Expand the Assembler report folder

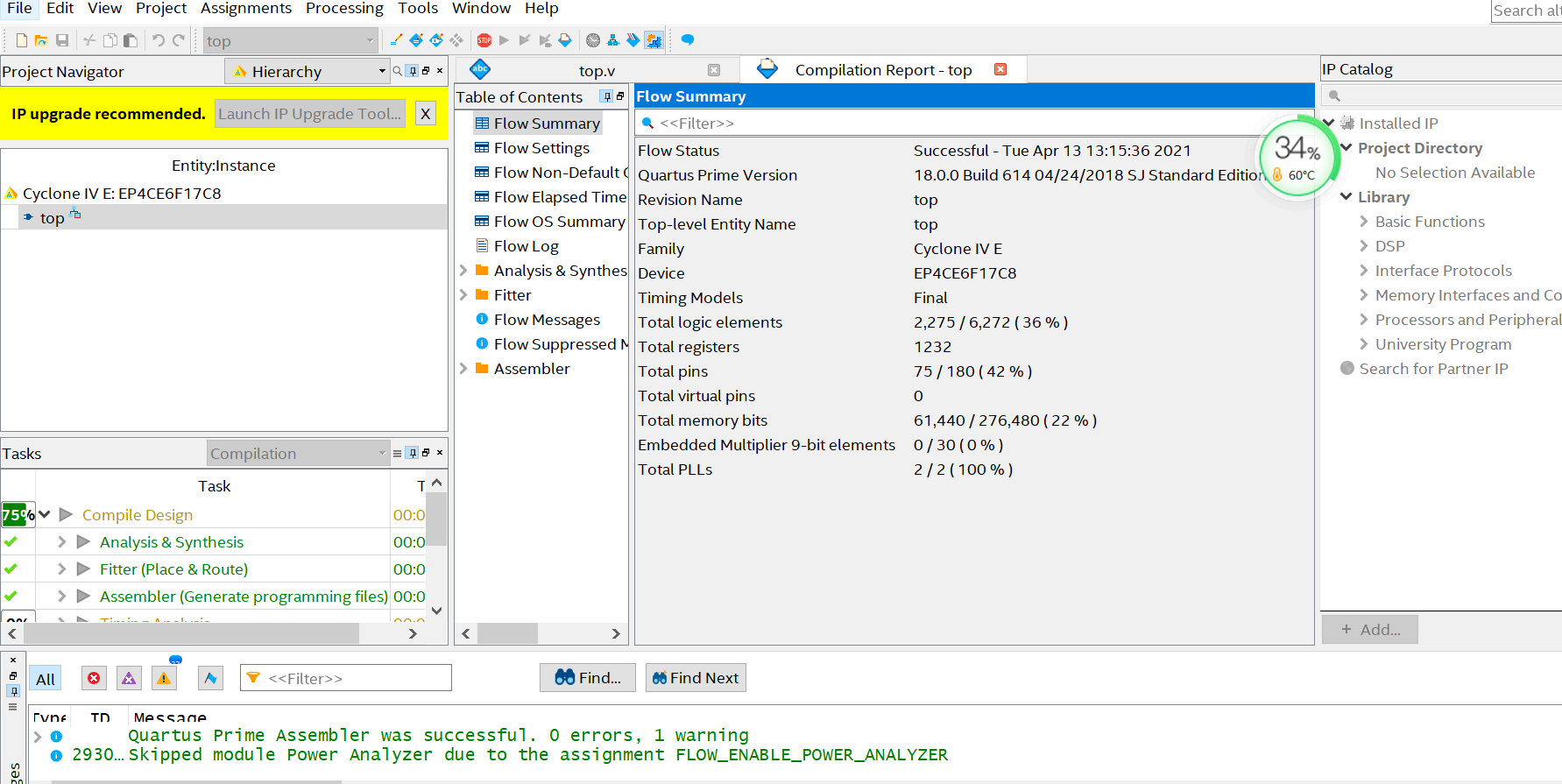(x=463, y=369)
